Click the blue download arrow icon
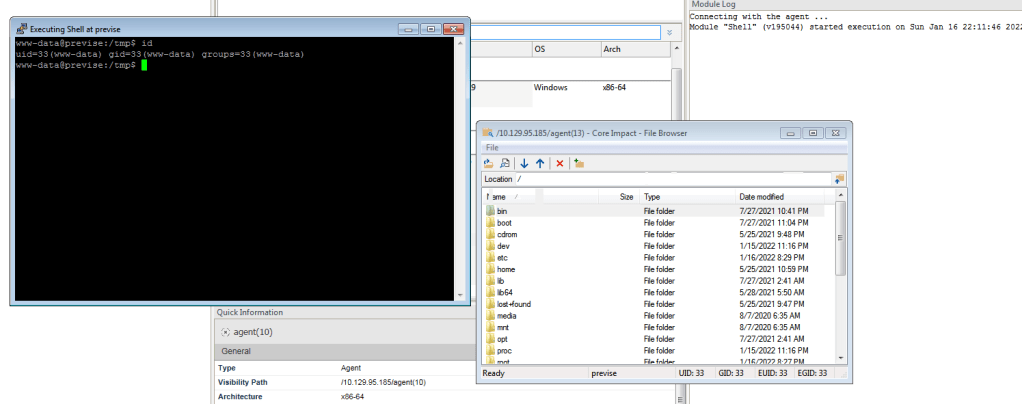Image resolution: width=1022 pixels, height=404 pixels. [524, 163]
